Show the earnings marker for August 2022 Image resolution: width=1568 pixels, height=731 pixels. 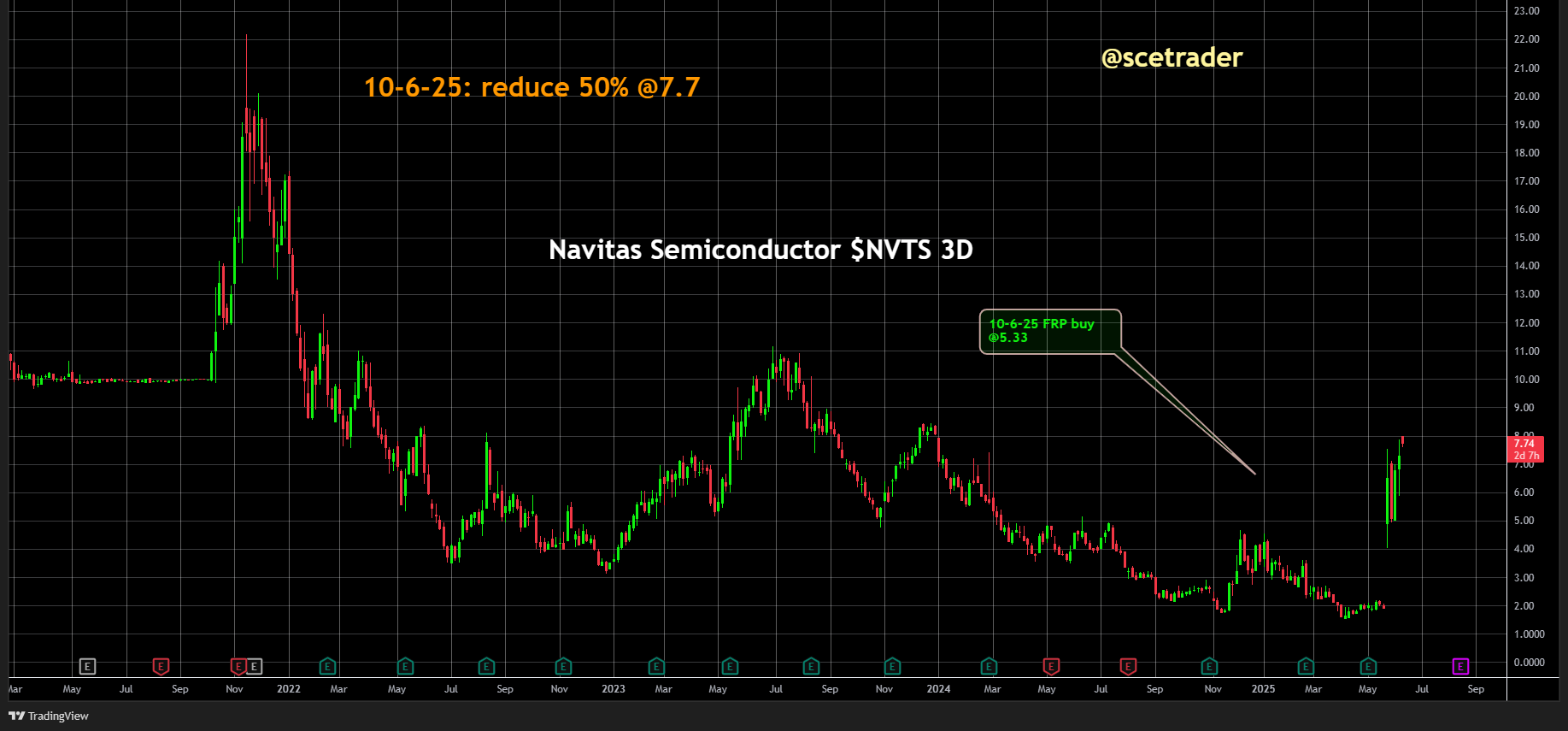click(x=486, y=666)
